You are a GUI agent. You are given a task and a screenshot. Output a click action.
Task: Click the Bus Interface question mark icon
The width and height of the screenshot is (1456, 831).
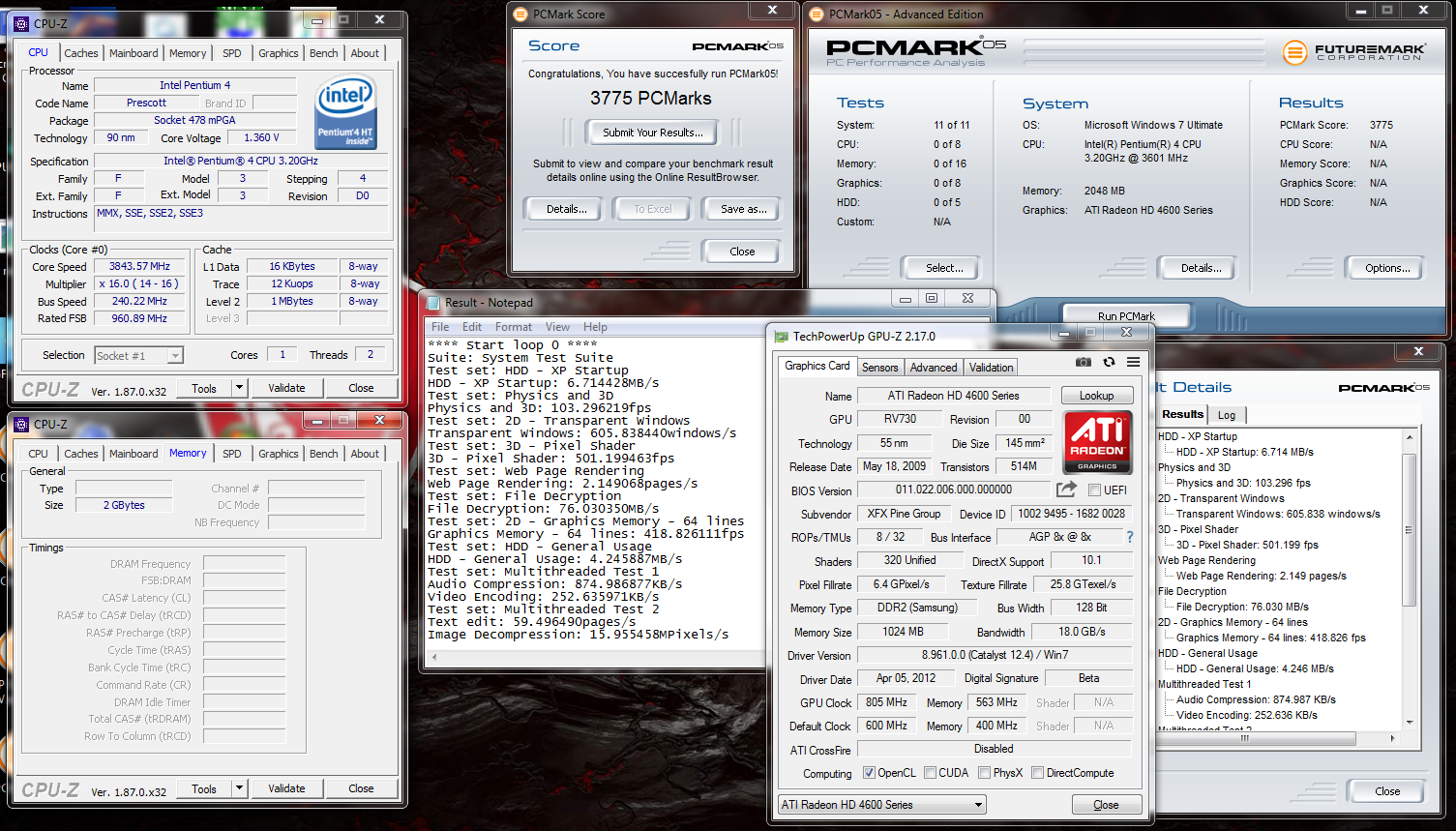[1129, 536]
